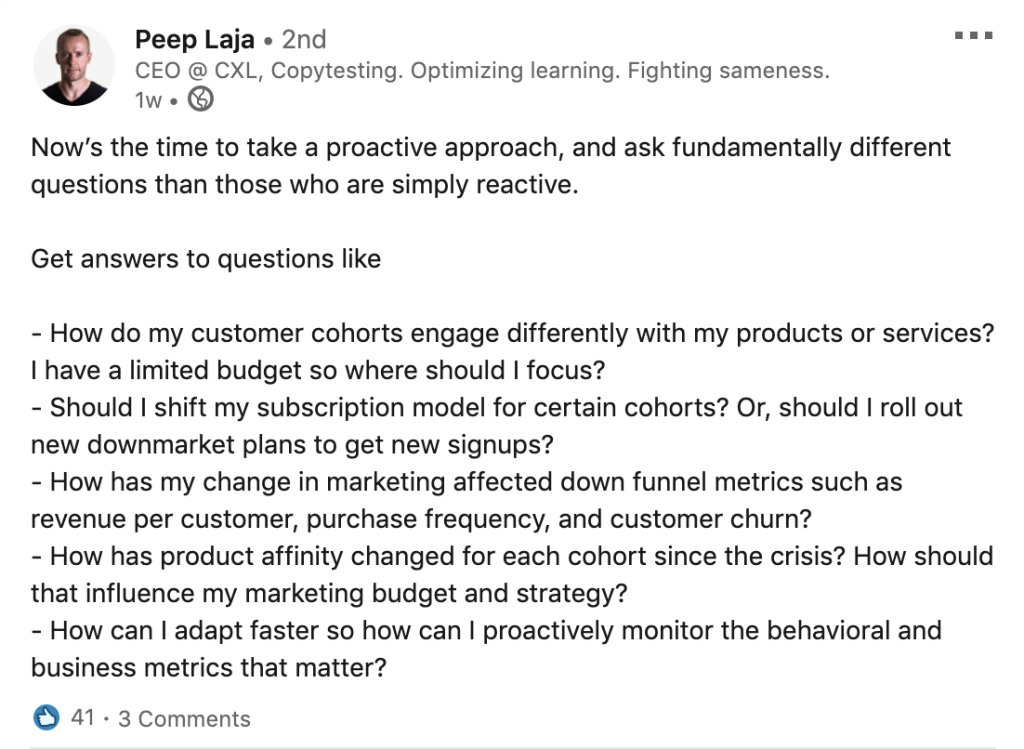View the 41 reactions count
The width and height of the screenshot is (1024, 749).
click(x=83, y=718)
